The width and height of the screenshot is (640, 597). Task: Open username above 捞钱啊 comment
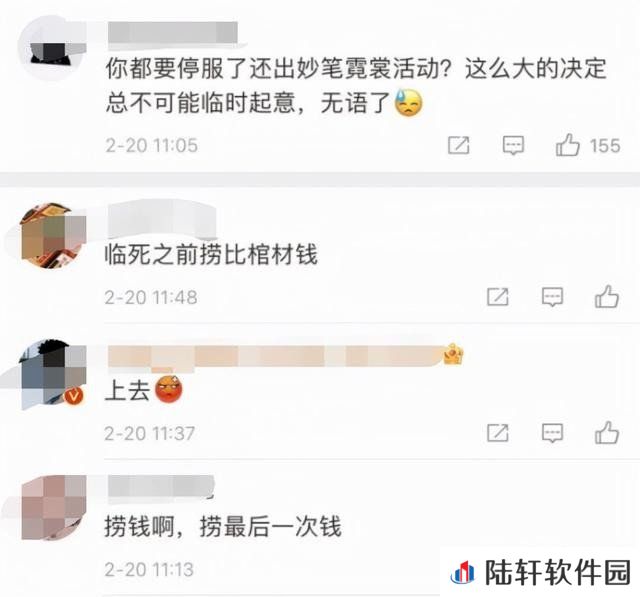(x=161, y=486)
